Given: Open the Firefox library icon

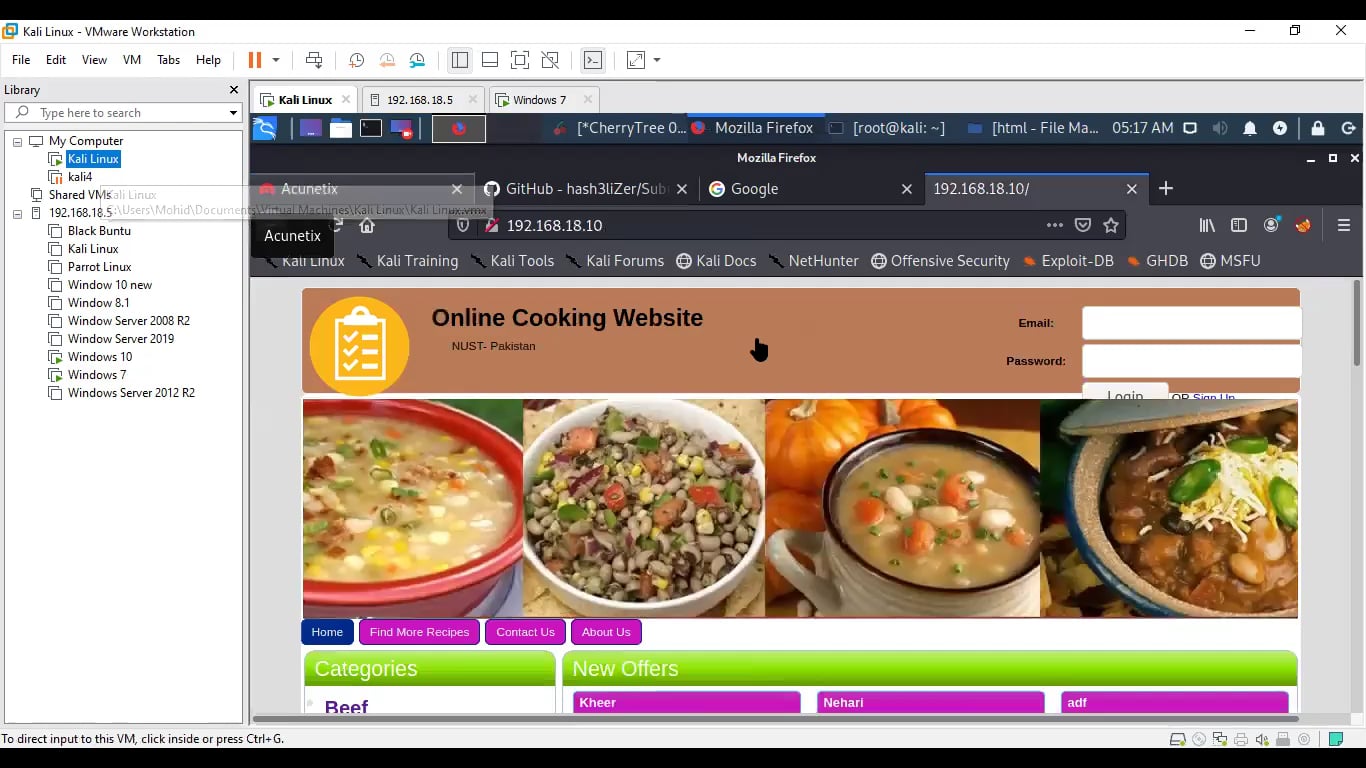Looking at the screenshot, I should click(x=1207, y=225).
